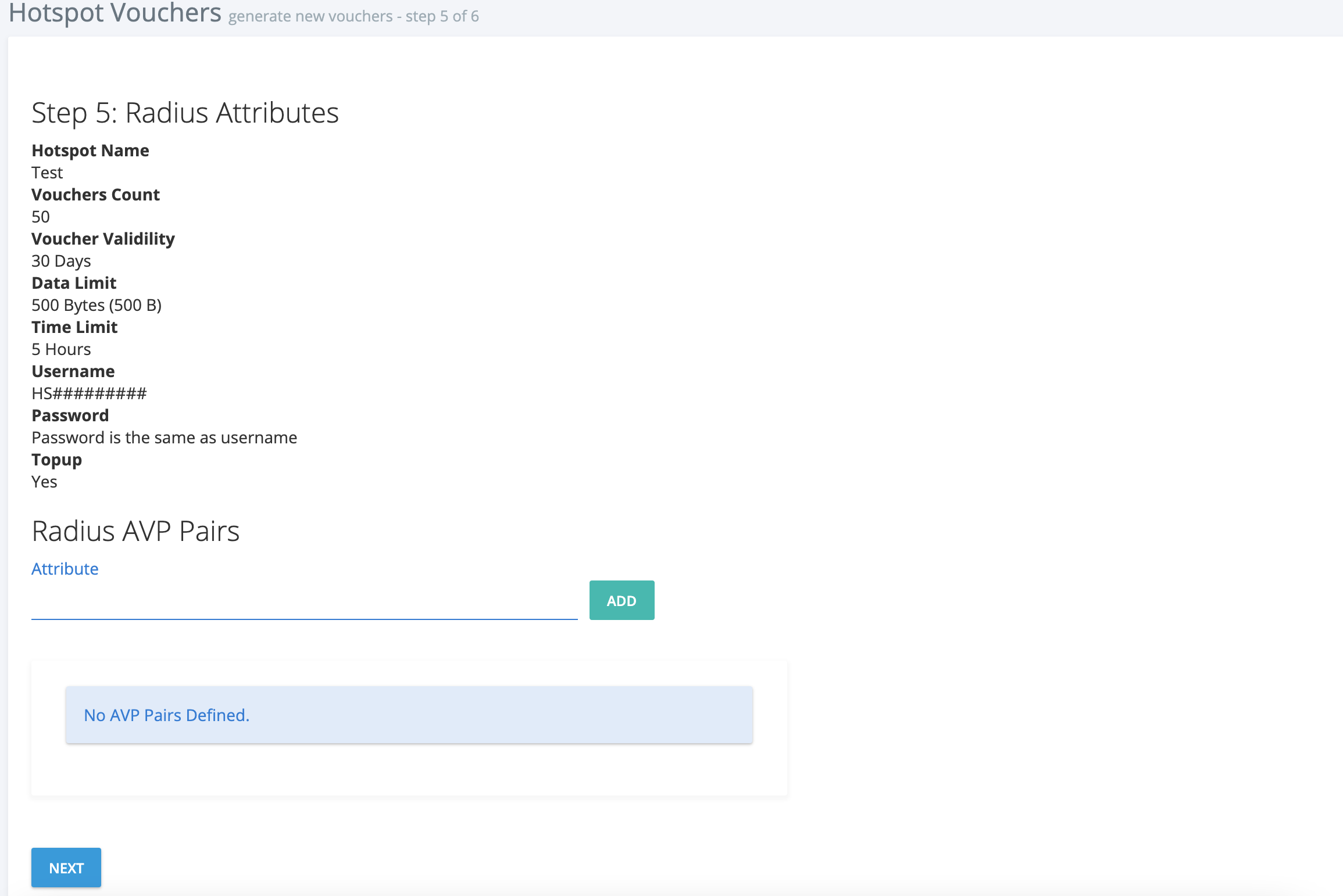Image resolution: width=1343 pixels, height=896 pixels.
Task: Focus the Attribute text input field
Action: click(304, 604)
